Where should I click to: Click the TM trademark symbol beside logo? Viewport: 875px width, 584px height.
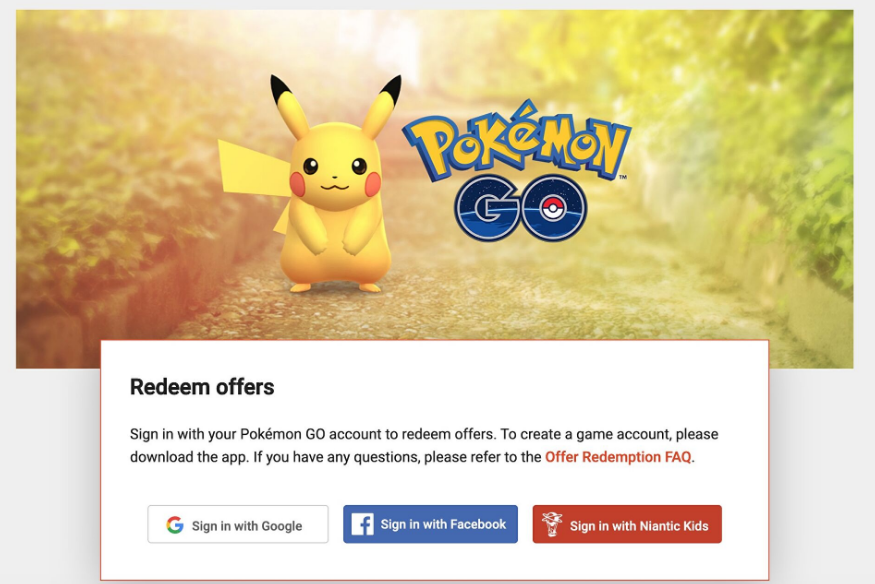coord(623,177)
